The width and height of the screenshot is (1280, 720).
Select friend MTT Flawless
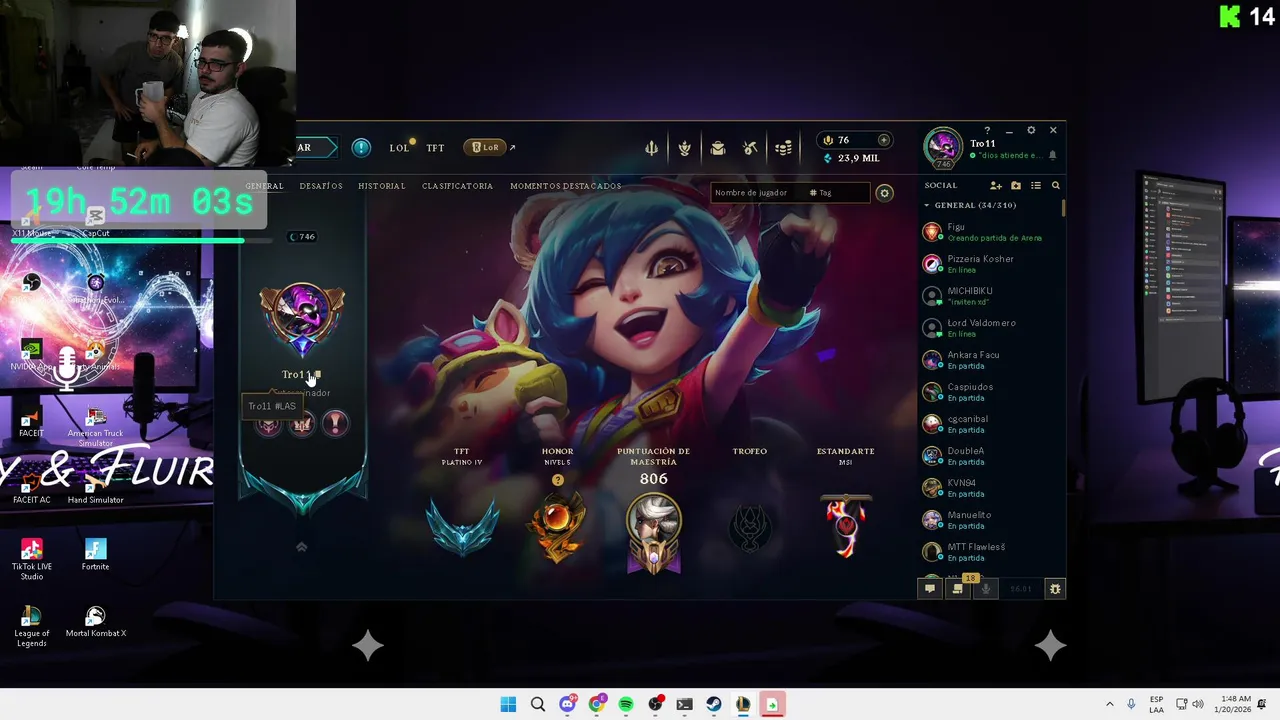(990, 552)
